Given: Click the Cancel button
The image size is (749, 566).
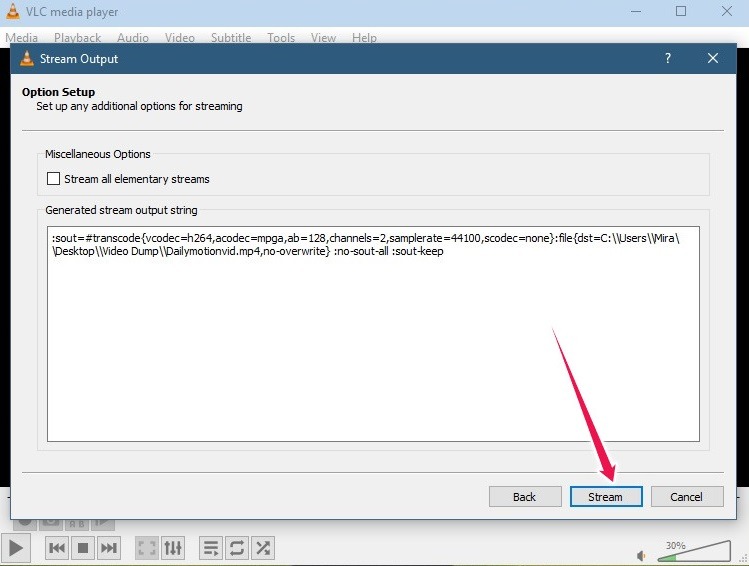Looking at the screenshot, I should (687, 497).
